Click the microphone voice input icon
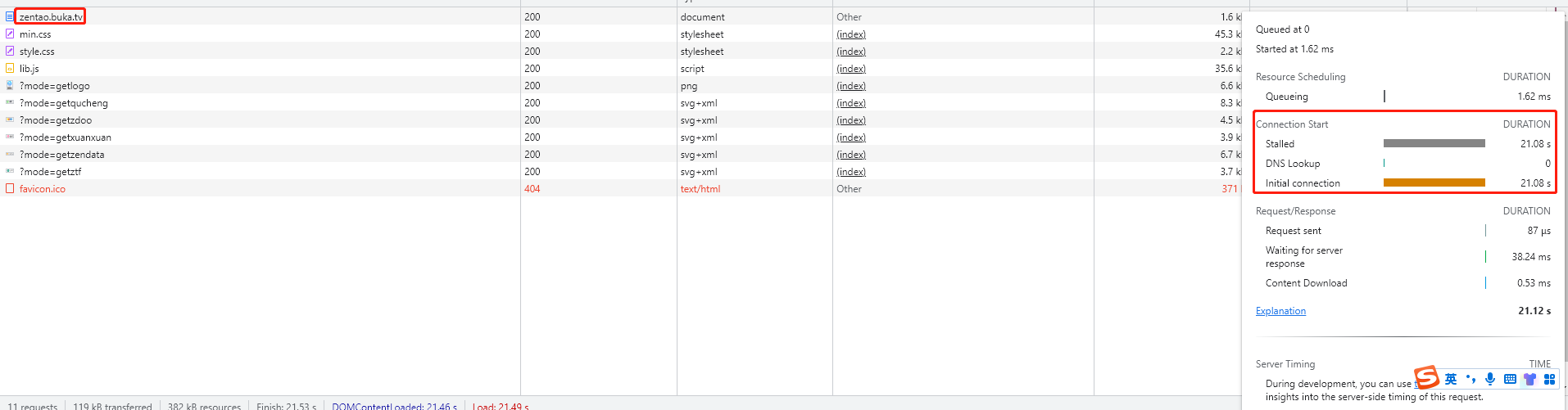The width and height of the screenshot is (1568, 410). (x=1490, y=379)
